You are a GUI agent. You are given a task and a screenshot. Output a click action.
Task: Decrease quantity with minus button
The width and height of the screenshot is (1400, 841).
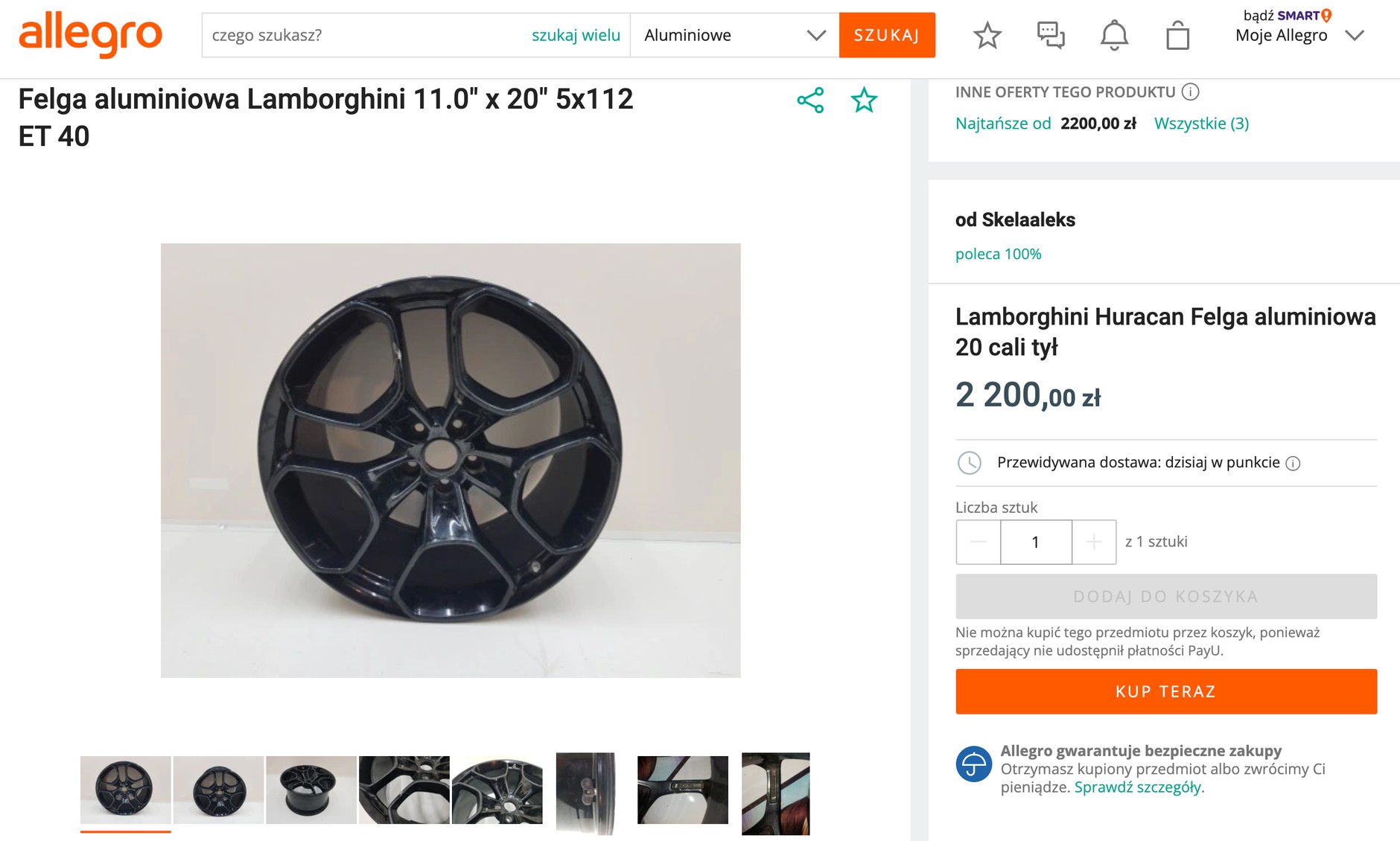(x=979, y=542)
